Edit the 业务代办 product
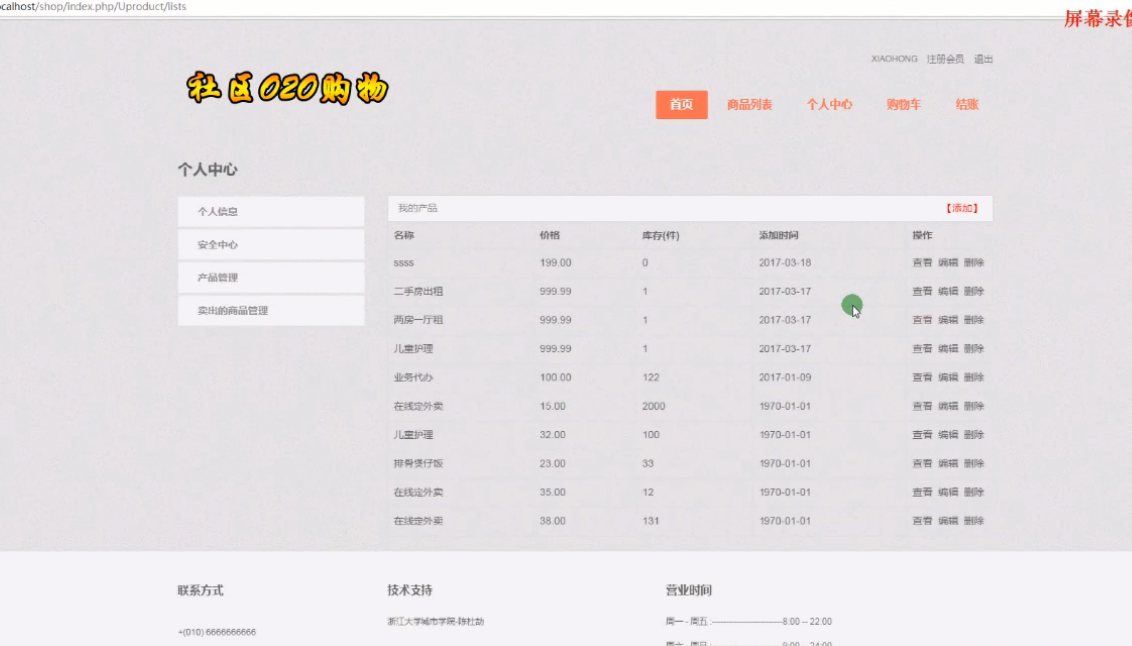The width and height of the screenshot is (1132, 646). point(948,377)
